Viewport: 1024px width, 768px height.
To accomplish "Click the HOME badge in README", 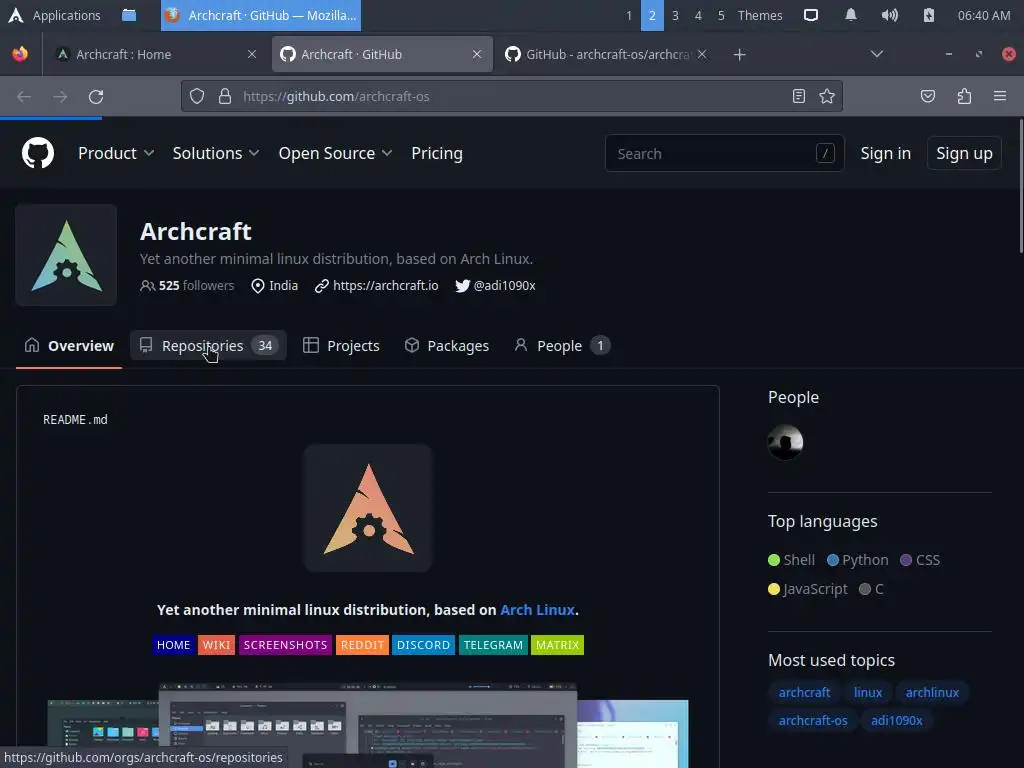I will [173, 645].
